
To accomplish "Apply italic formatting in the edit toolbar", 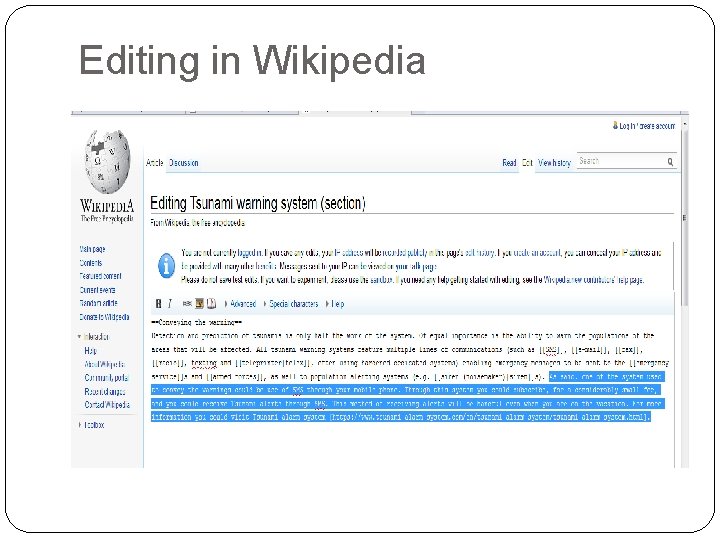I will tap(169, 304).
